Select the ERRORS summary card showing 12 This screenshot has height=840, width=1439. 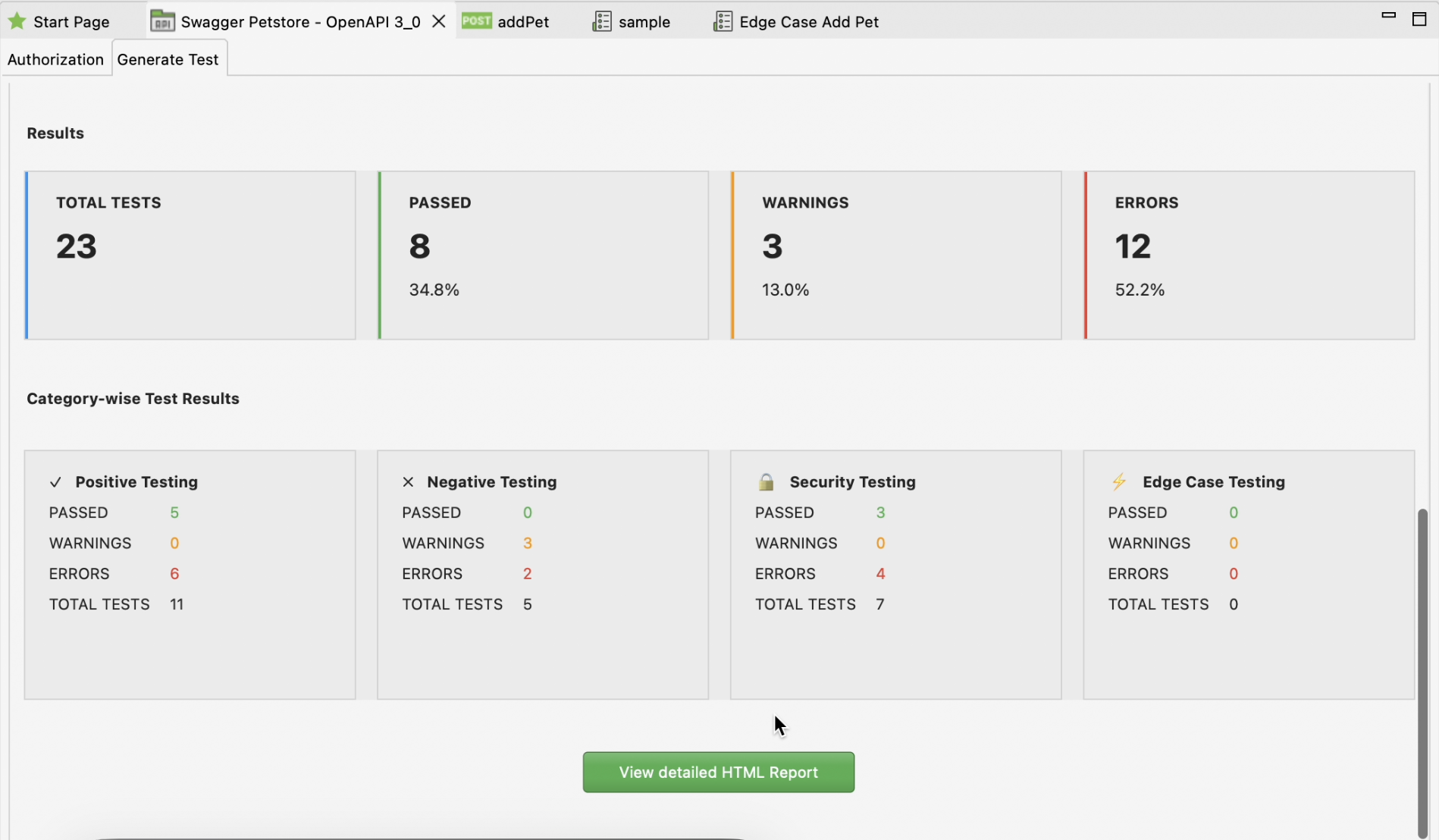point(1249,255)
